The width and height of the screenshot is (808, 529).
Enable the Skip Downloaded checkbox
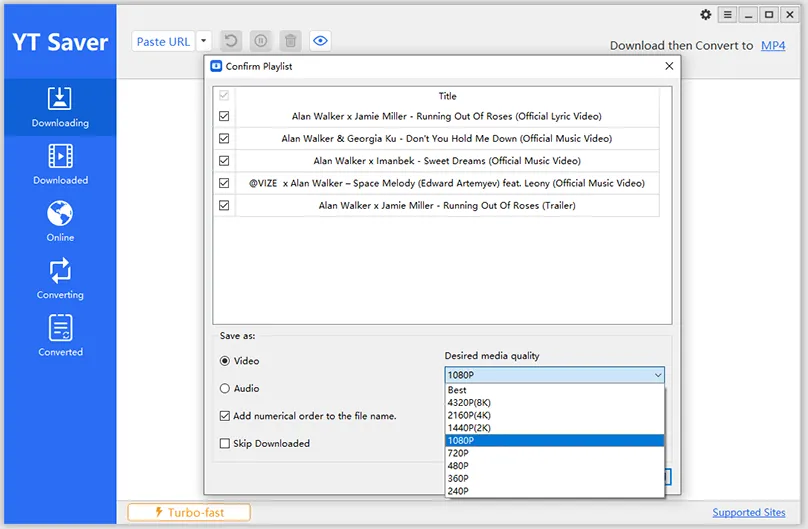pos(225,443)
